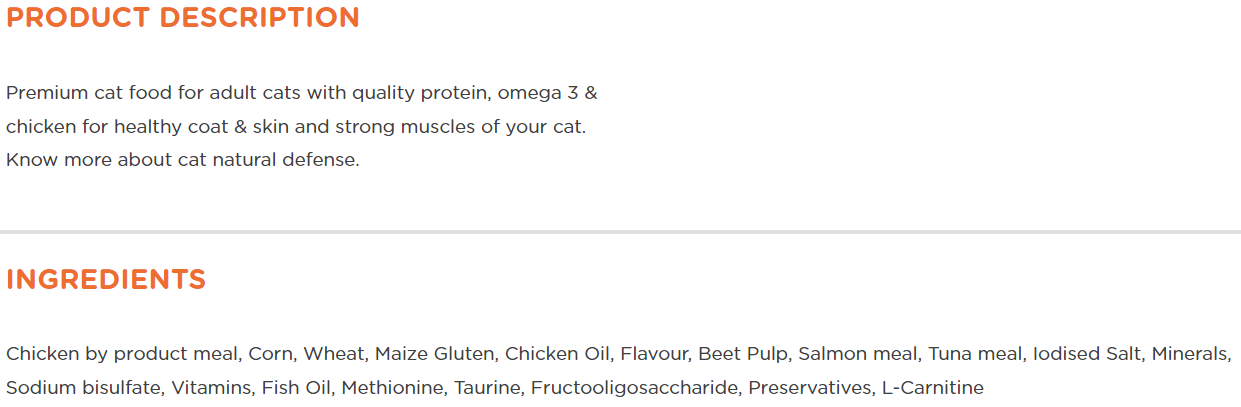
Task: Click the 'chicken for healthy coat & skin' line
Action: coord(296,128)
